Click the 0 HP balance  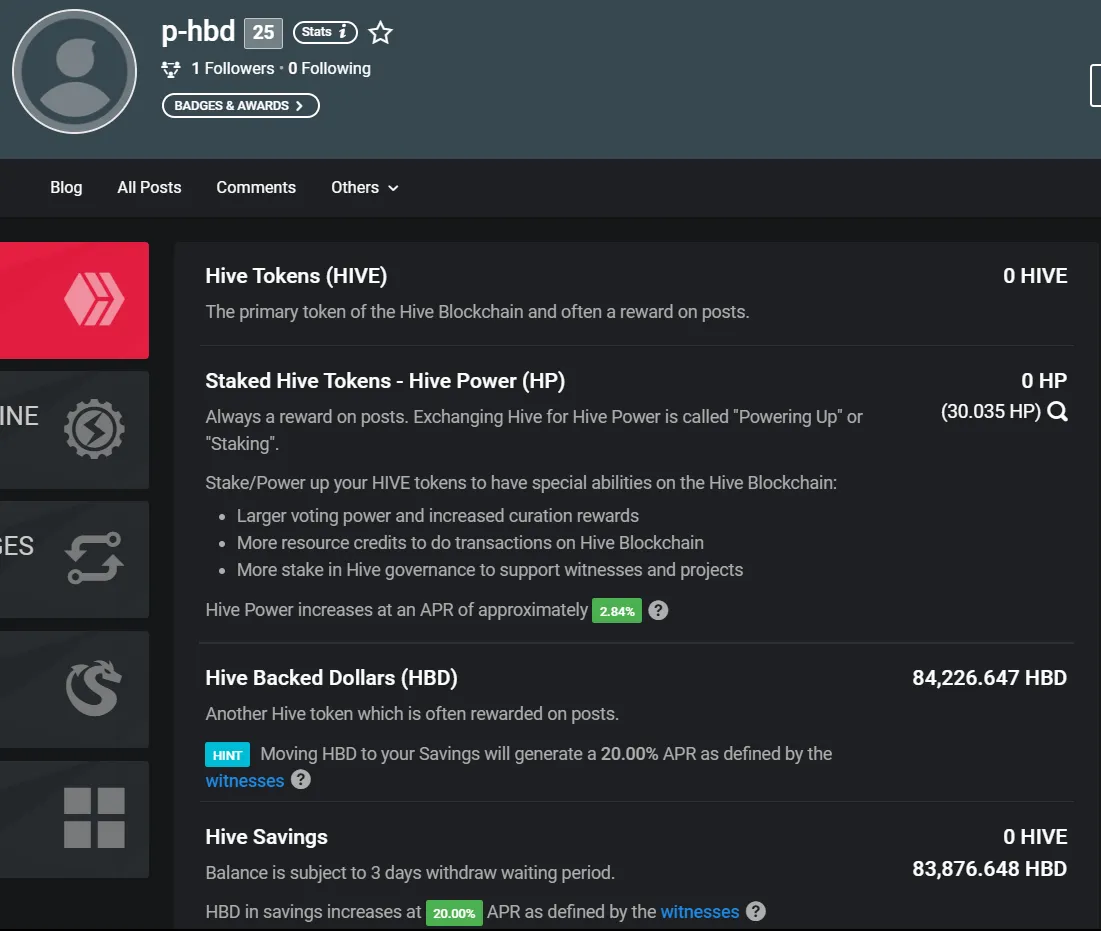point(1044,381)
